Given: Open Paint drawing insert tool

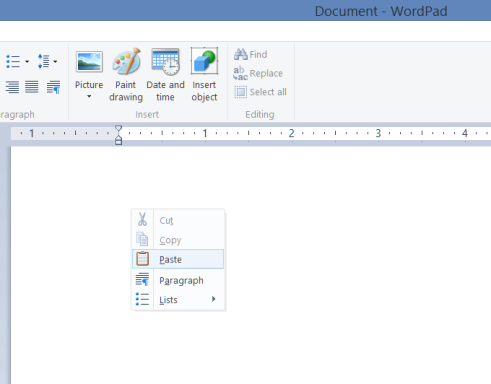Looking at the screenshot, I should (x=126, y=75).
